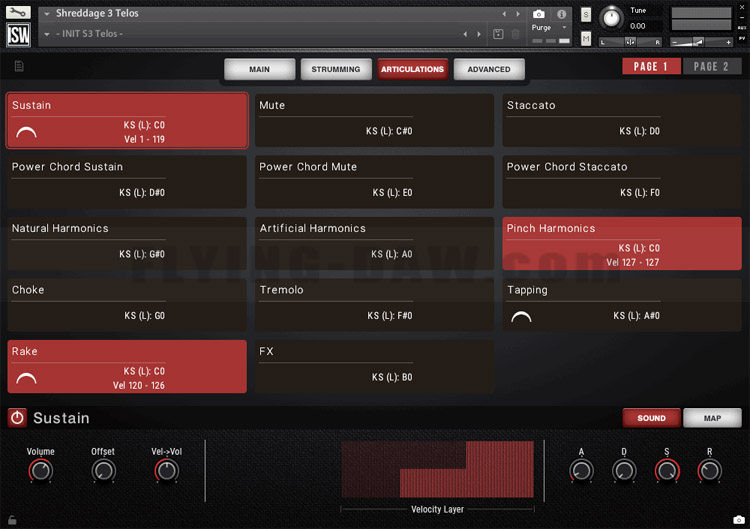Click the Offset knob
The height and width of the screenshot is (529, 750).
pos(103,471)
